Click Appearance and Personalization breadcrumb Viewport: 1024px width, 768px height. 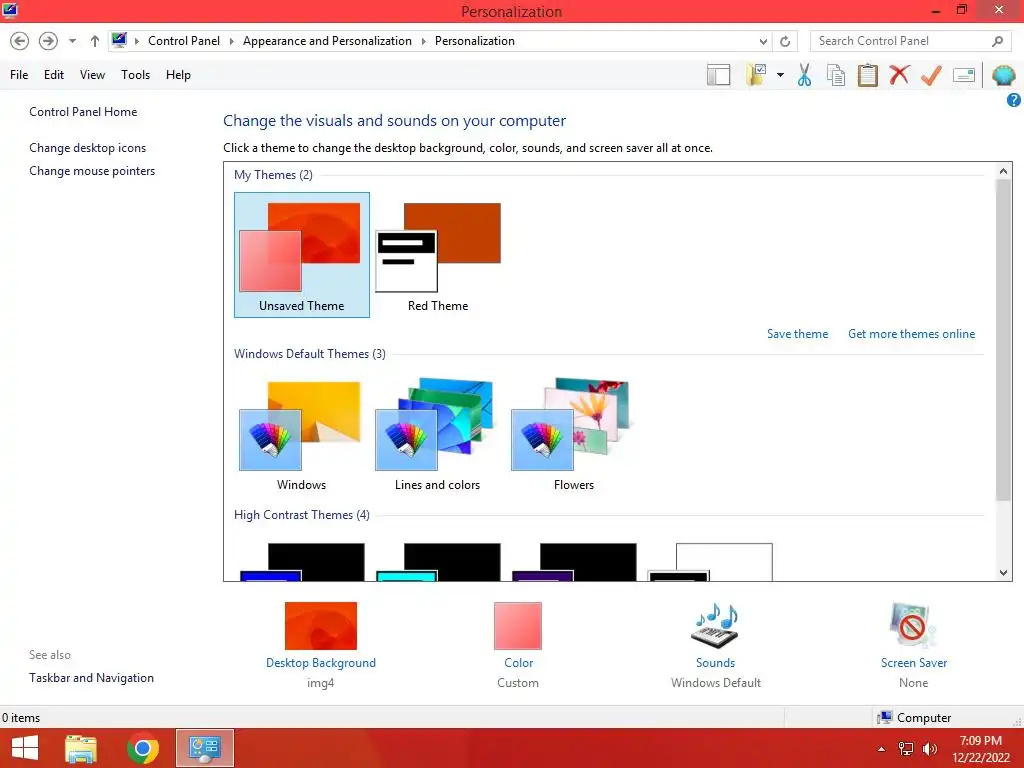point(327,41)
